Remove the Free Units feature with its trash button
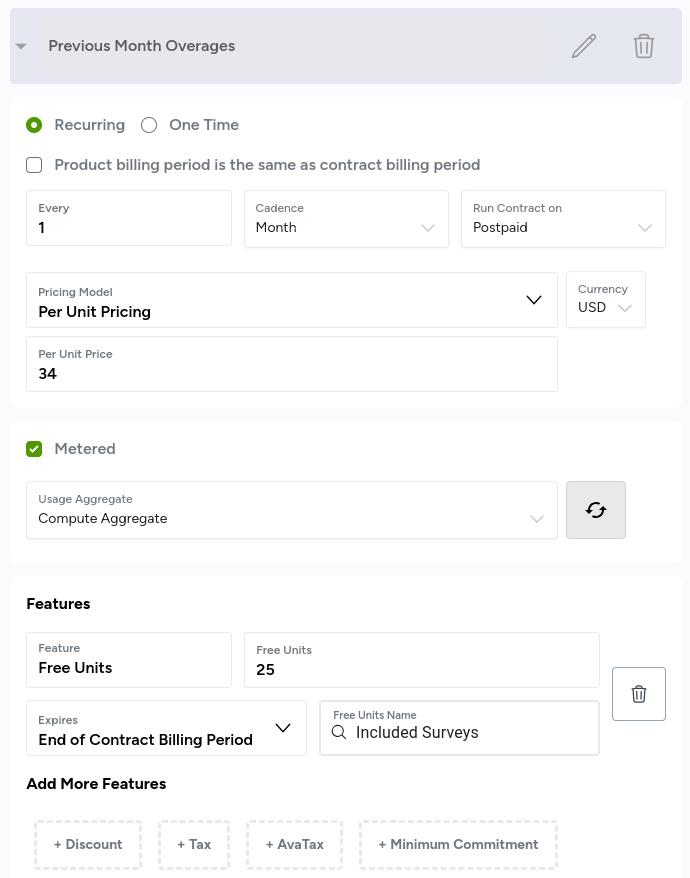Image resolution: width=690 pixels, height=878 pixels. pos(639,694)
